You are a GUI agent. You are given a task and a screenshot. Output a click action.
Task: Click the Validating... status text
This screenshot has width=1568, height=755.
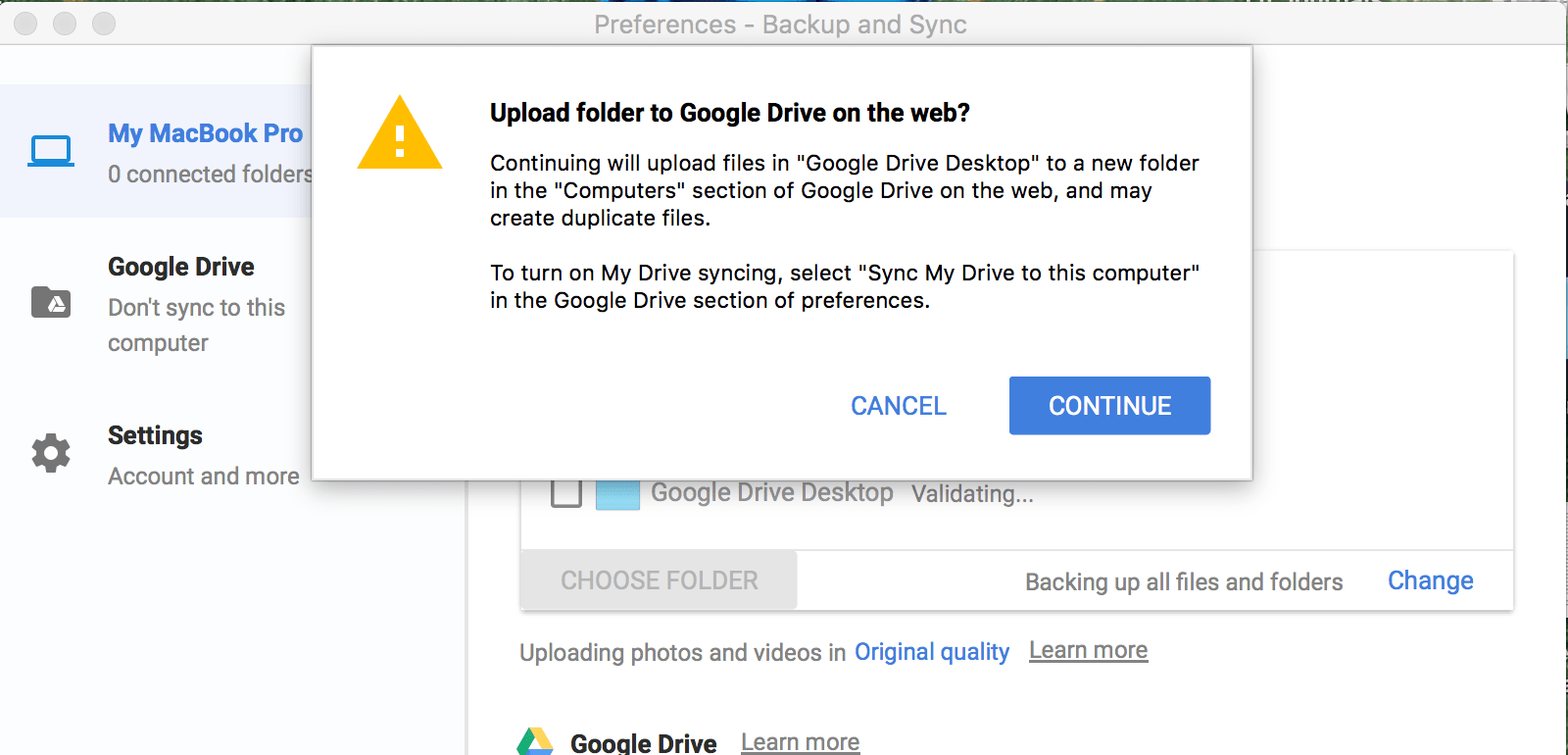point(972,493)
